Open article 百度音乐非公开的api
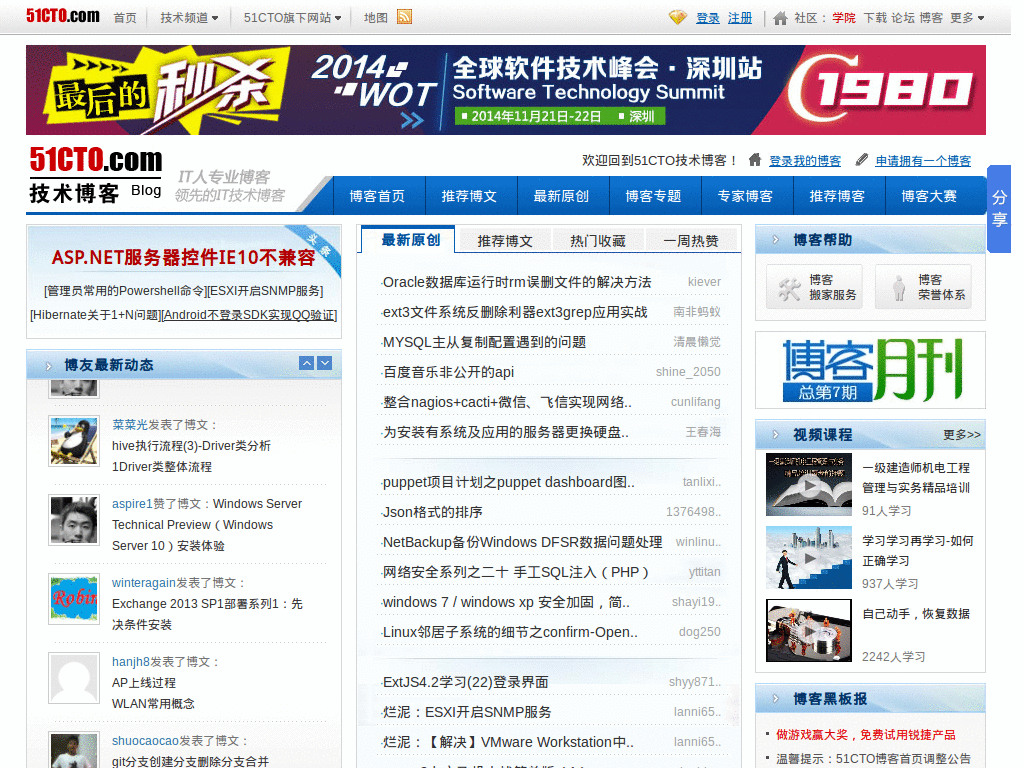This screenshot has width=1024, height=768. pyautogui.click(x=448, y=372)
